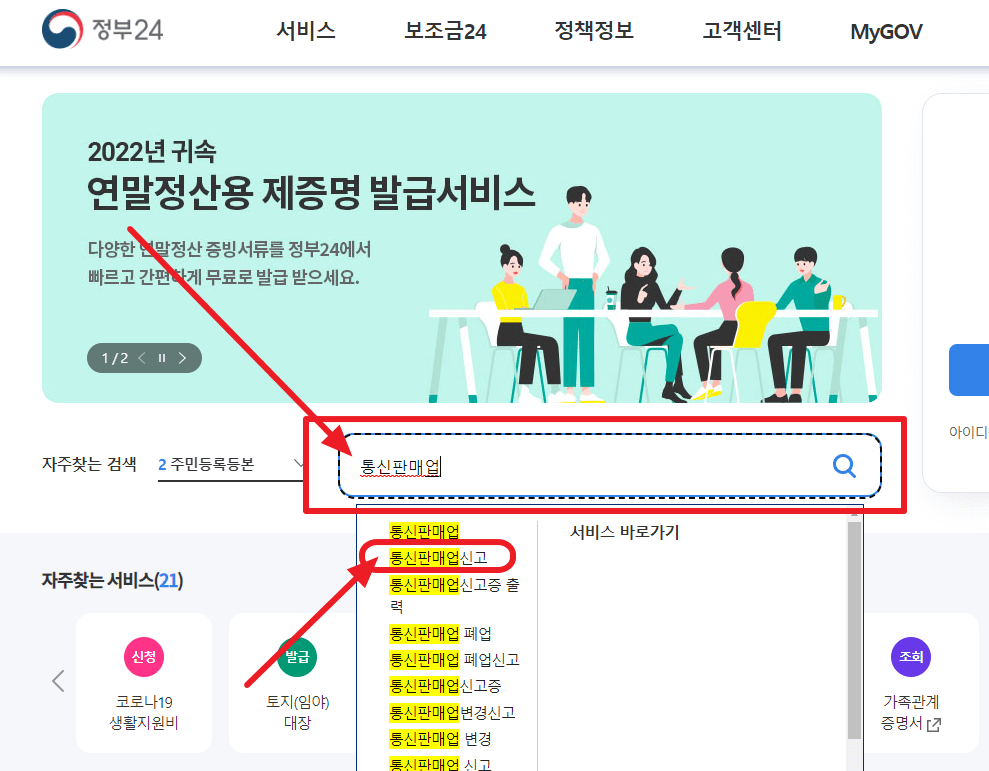Image resolution: width=989 pixels, height=771 pixels.
Task: Collapse the favorites carousel with left chevron
Action: click(x=57, y=680)
